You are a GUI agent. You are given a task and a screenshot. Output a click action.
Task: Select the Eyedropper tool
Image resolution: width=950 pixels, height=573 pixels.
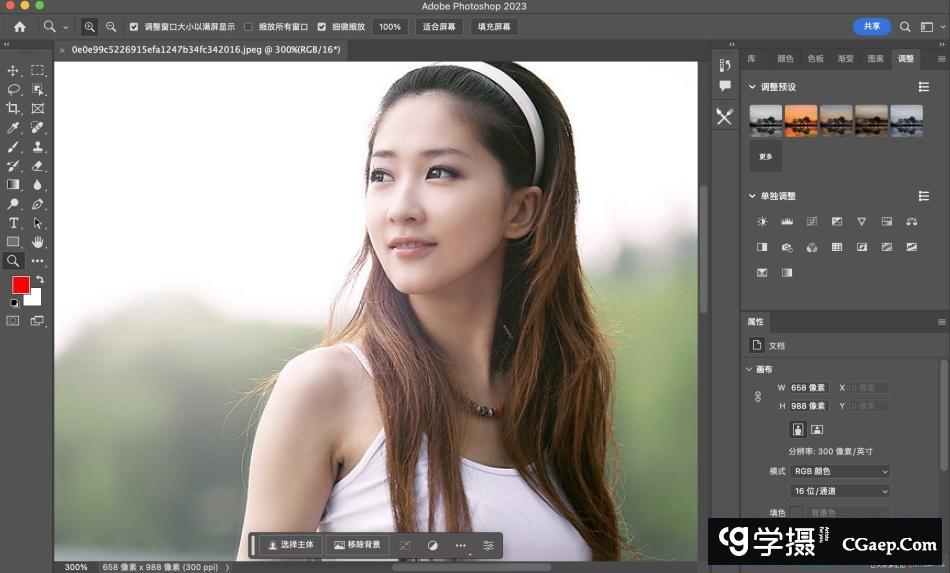point(14,128)
